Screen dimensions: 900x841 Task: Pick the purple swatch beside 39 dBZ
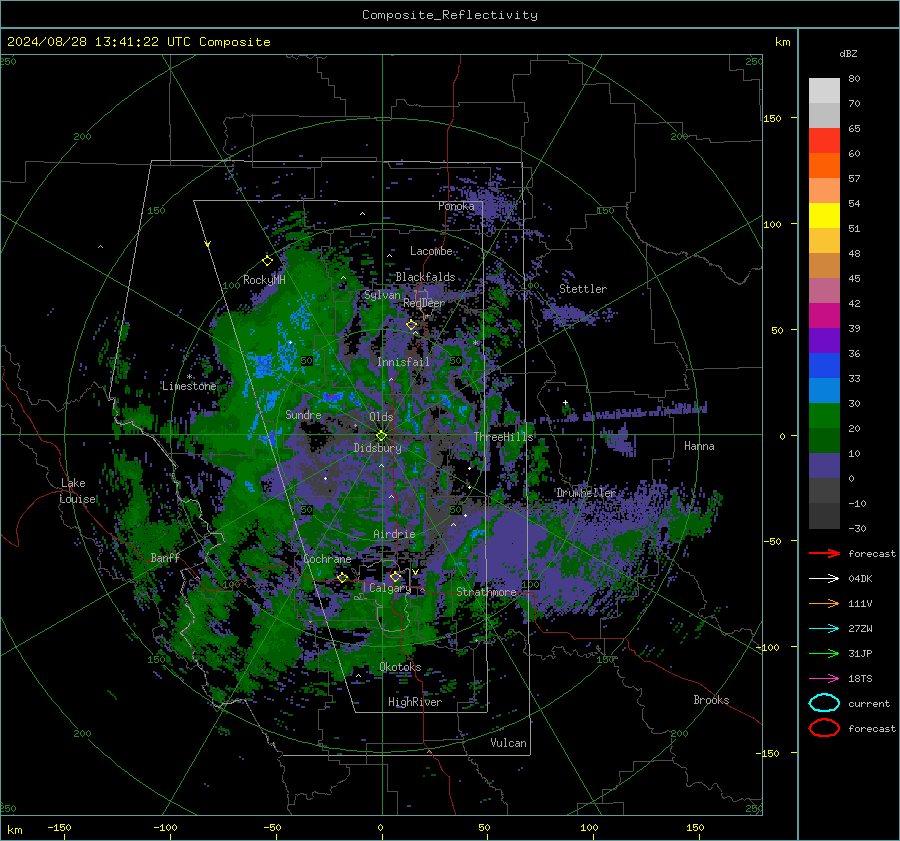(x=824, y=340)
